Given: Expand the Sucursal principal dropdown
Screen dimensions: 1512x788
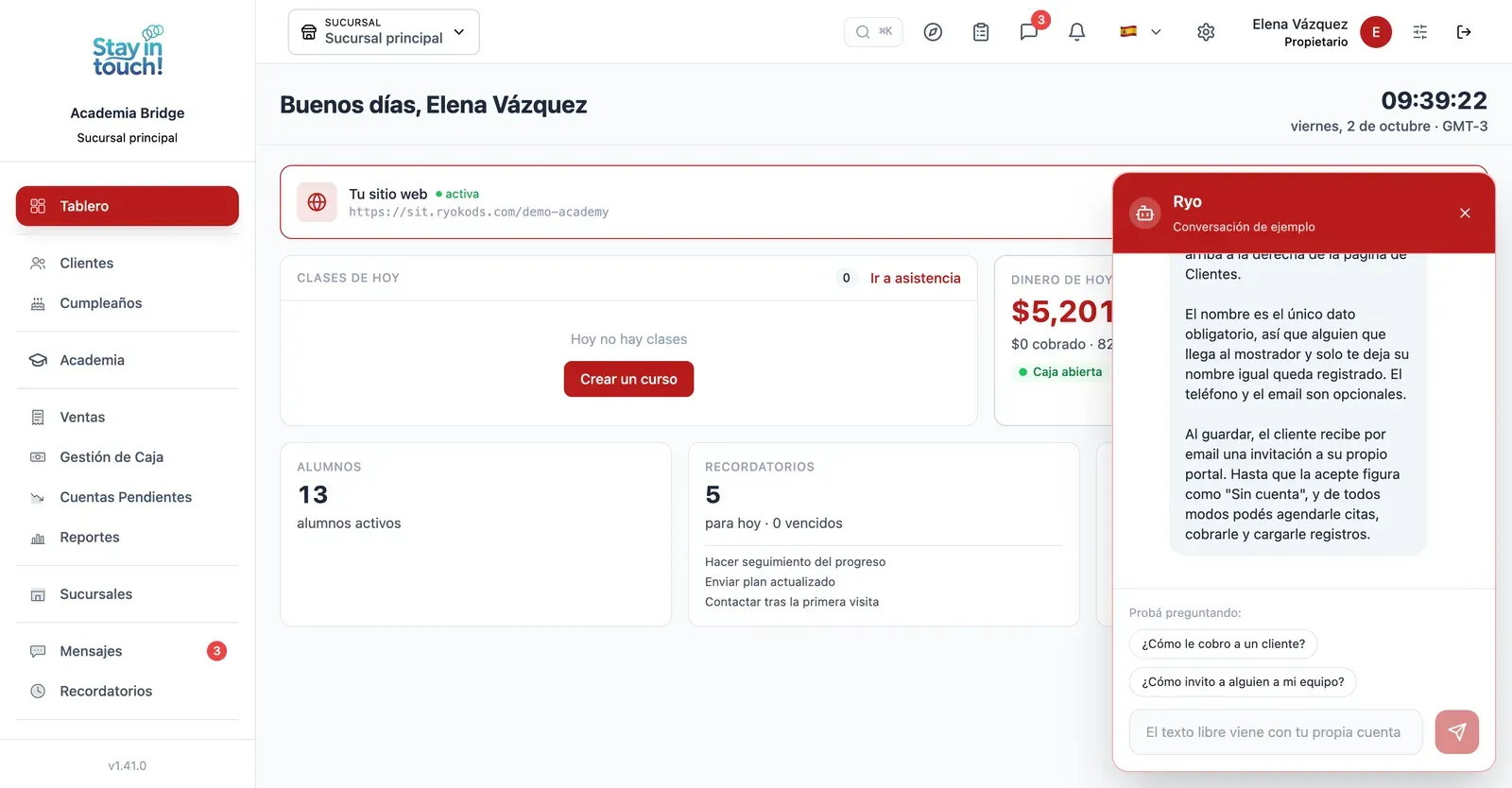Looking at the screenshot, I should coord(384,32).
